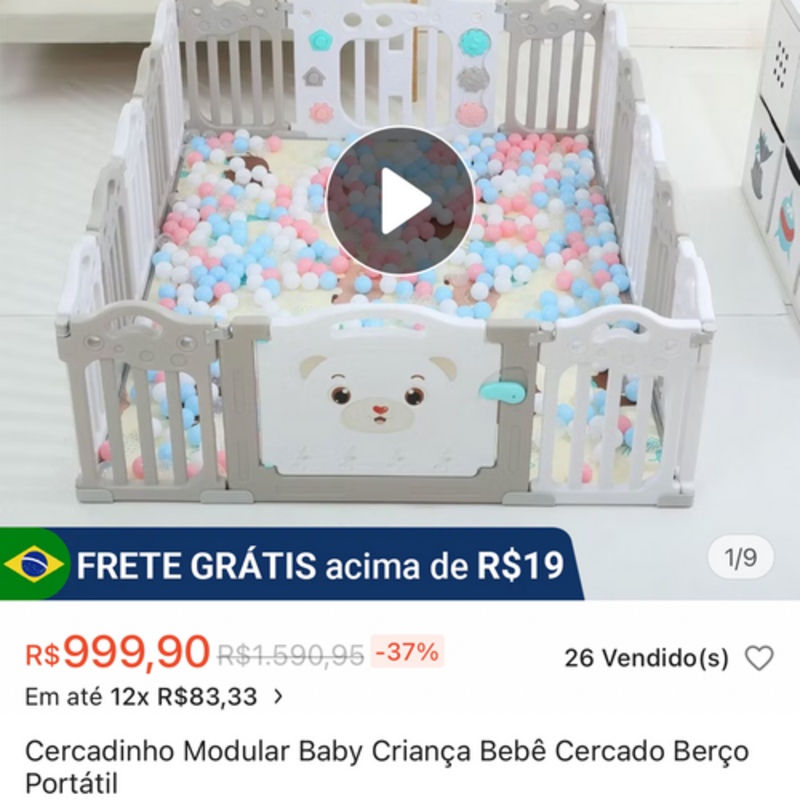This screenshot has width=800, height=800.
Task: Click the teal door latch in product image
Action: pyautogui.click(x=503, y=391)
